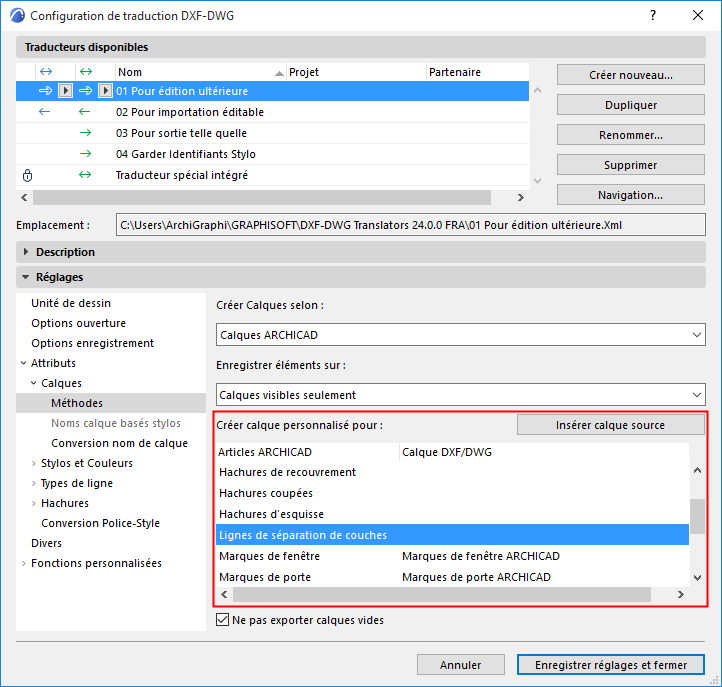
Task: Select Hachures d'esquisse row
Action: click(x=453, y=514)
